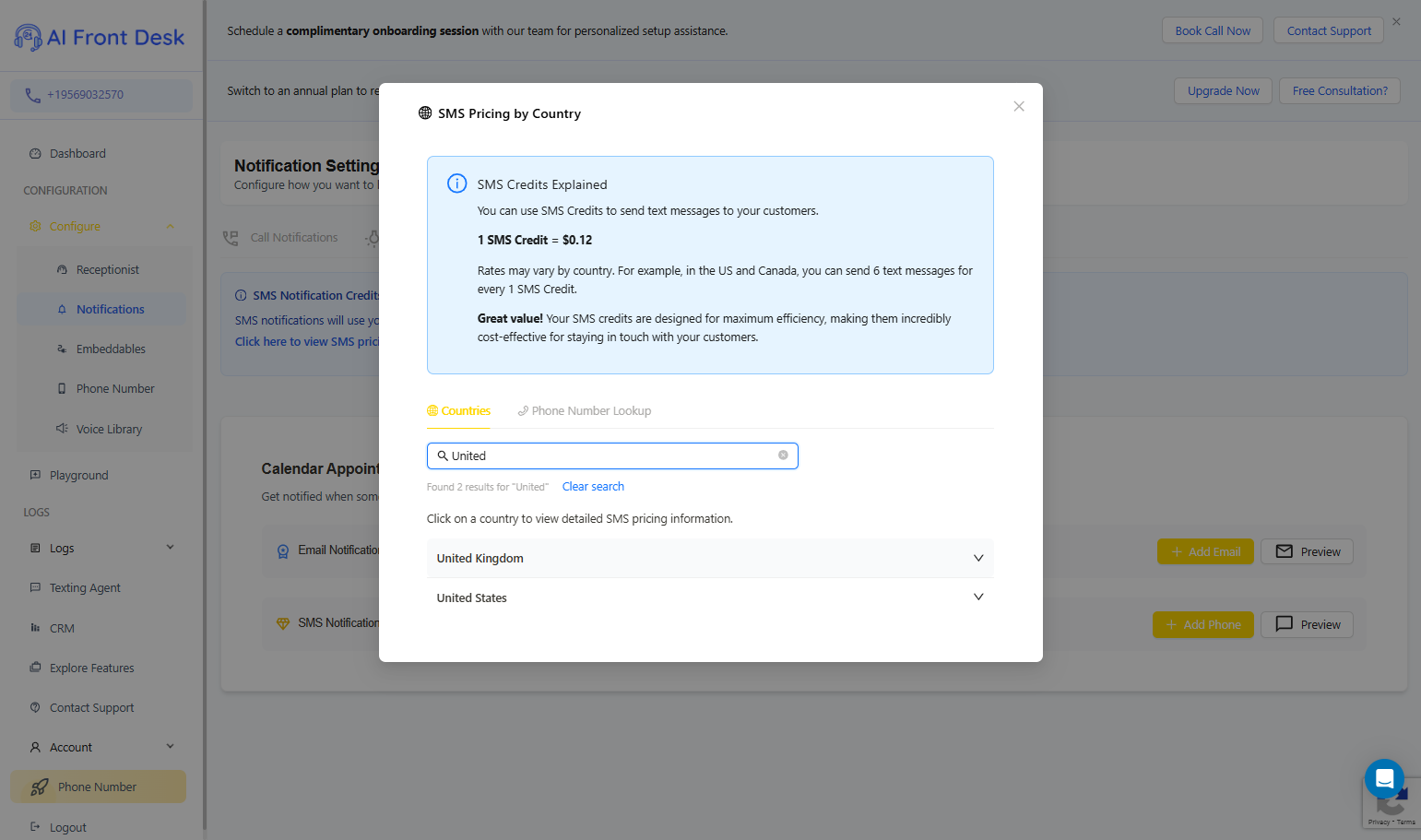Click the Add Phone button
This screenshot has width=1421, height=840.
[x=1202, y=624]
